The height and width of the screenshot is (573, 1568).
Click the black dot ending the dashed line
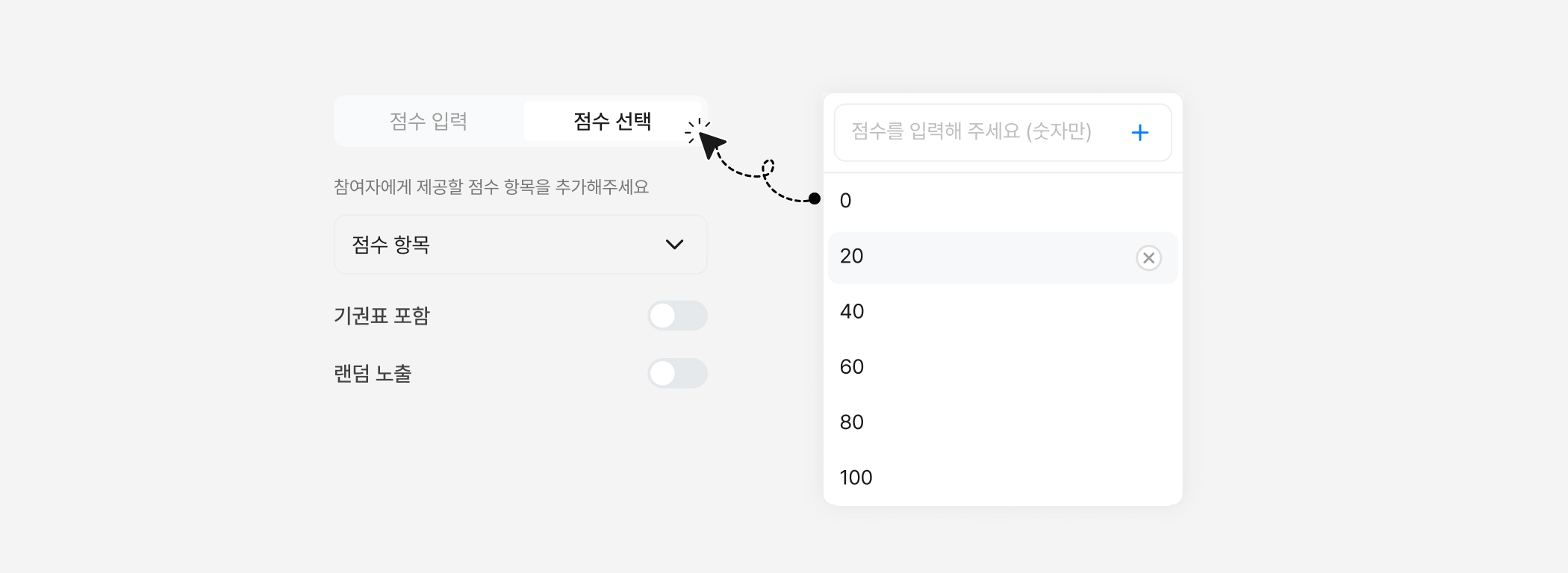[815, 198]
